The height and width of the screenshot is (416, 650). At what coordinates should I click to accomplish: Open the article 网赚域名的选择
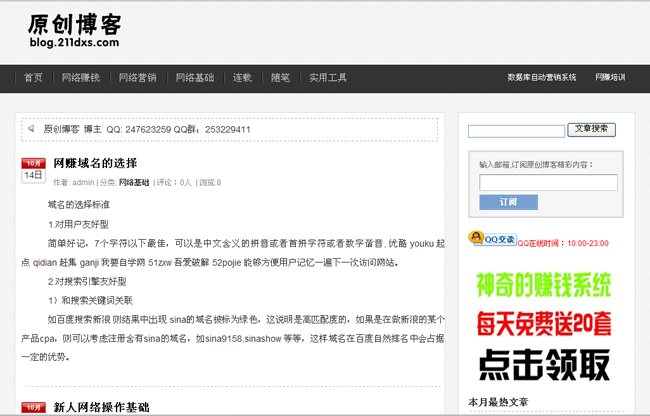[95, 163]
